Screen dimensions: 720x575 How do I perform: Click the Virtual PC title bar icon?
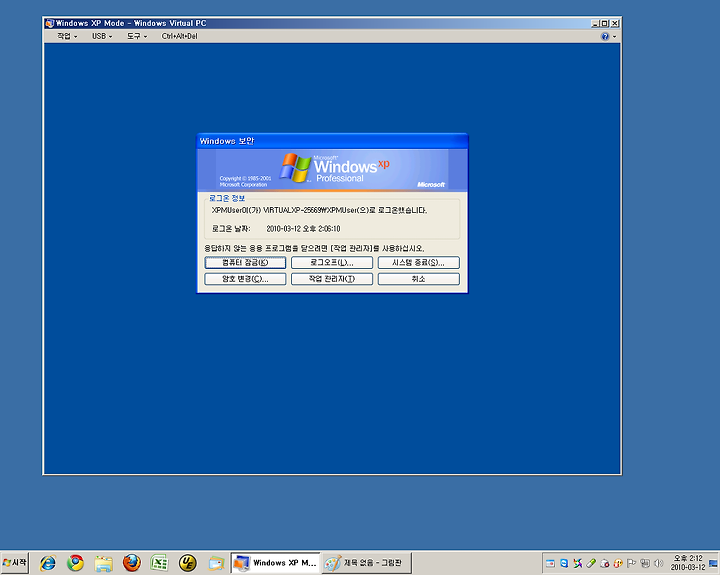(50, 23)
